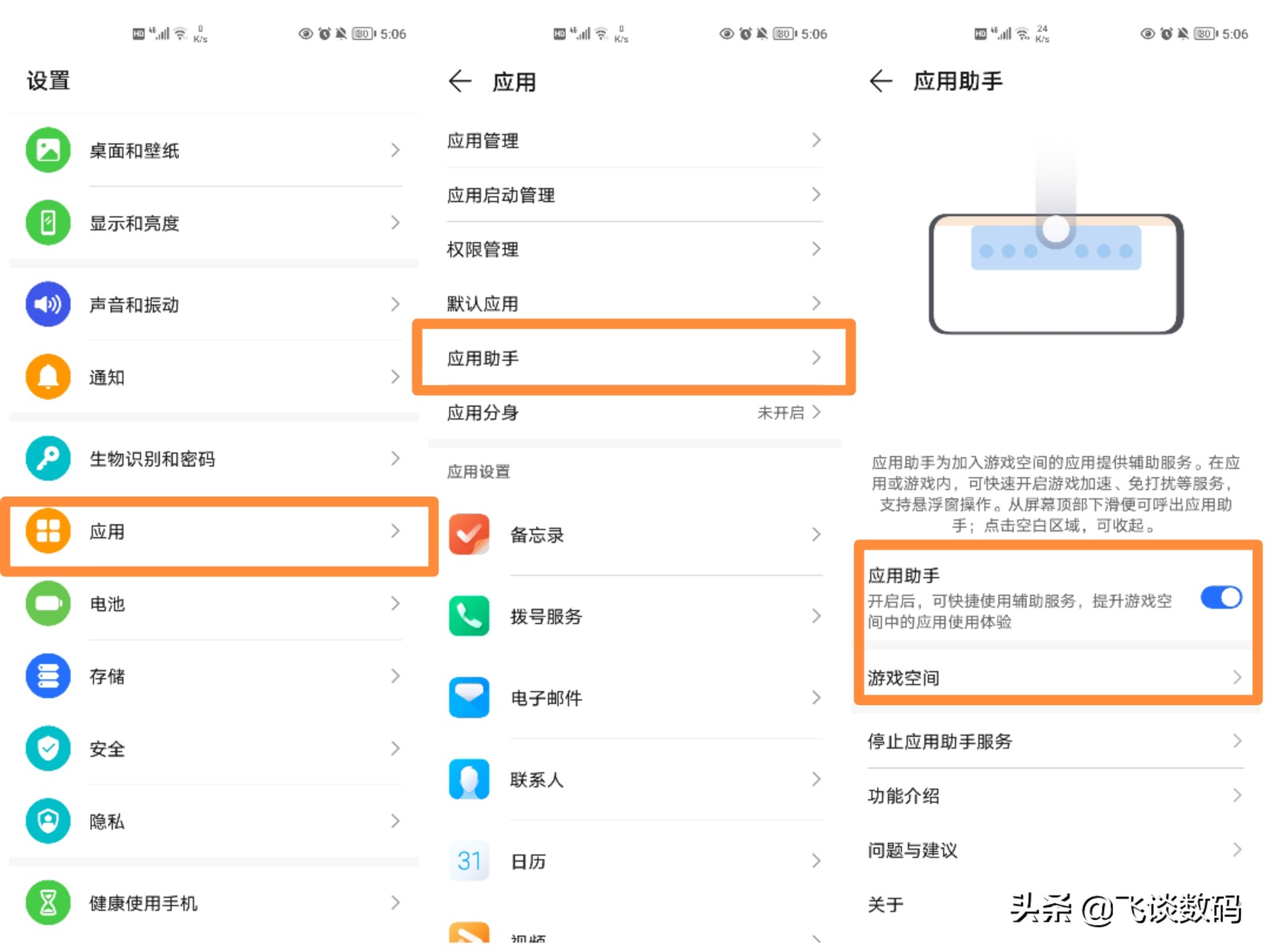This screenshot has height=952, width=1270.
Task: Open 声音和振动 sound settings icon
Action: click(48, 304)
